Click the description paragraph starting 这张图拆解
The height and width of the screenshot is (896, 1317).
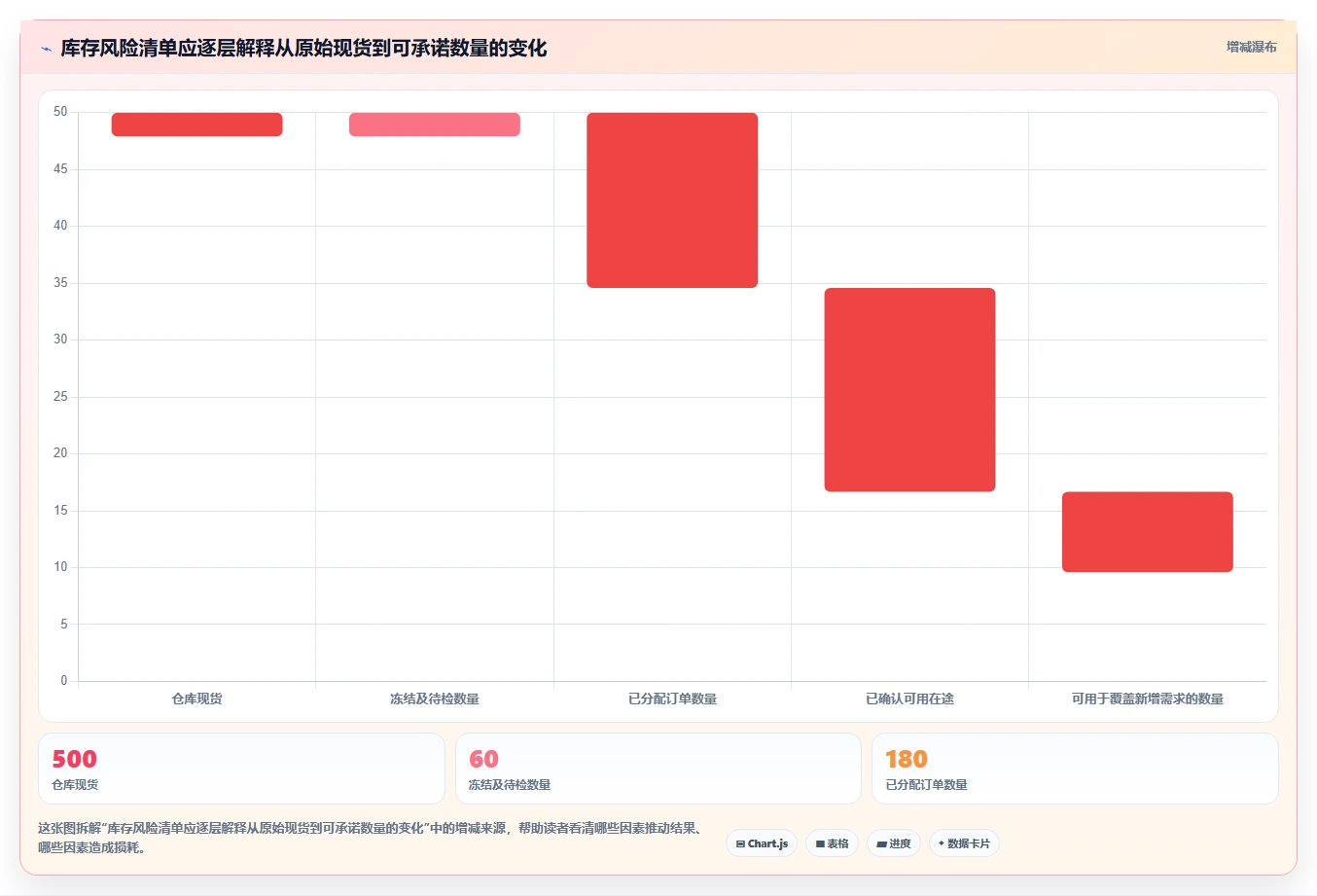[x=372, y=838]
